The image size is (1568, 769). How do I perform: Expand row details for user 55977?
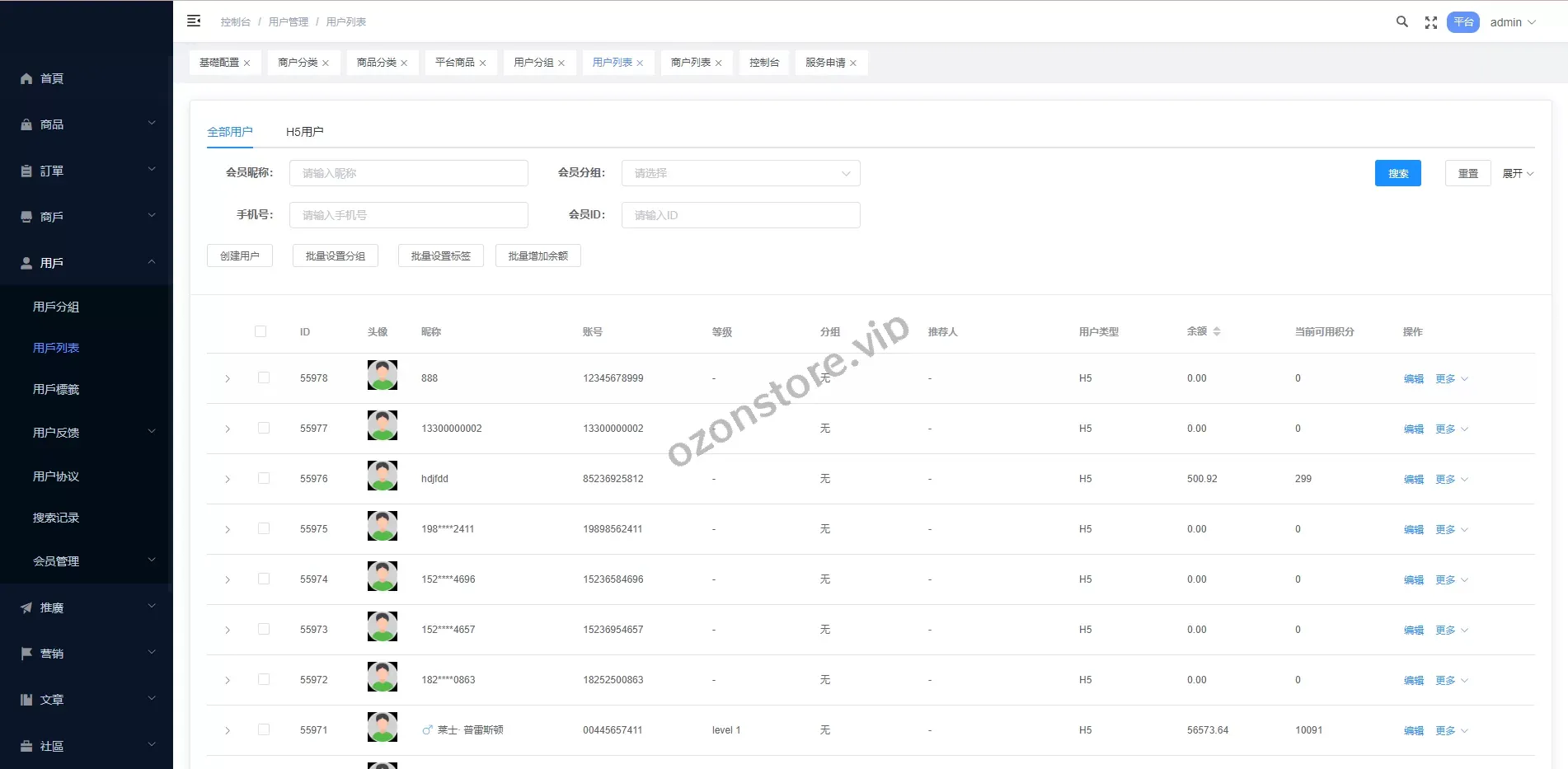click(228, 429)
